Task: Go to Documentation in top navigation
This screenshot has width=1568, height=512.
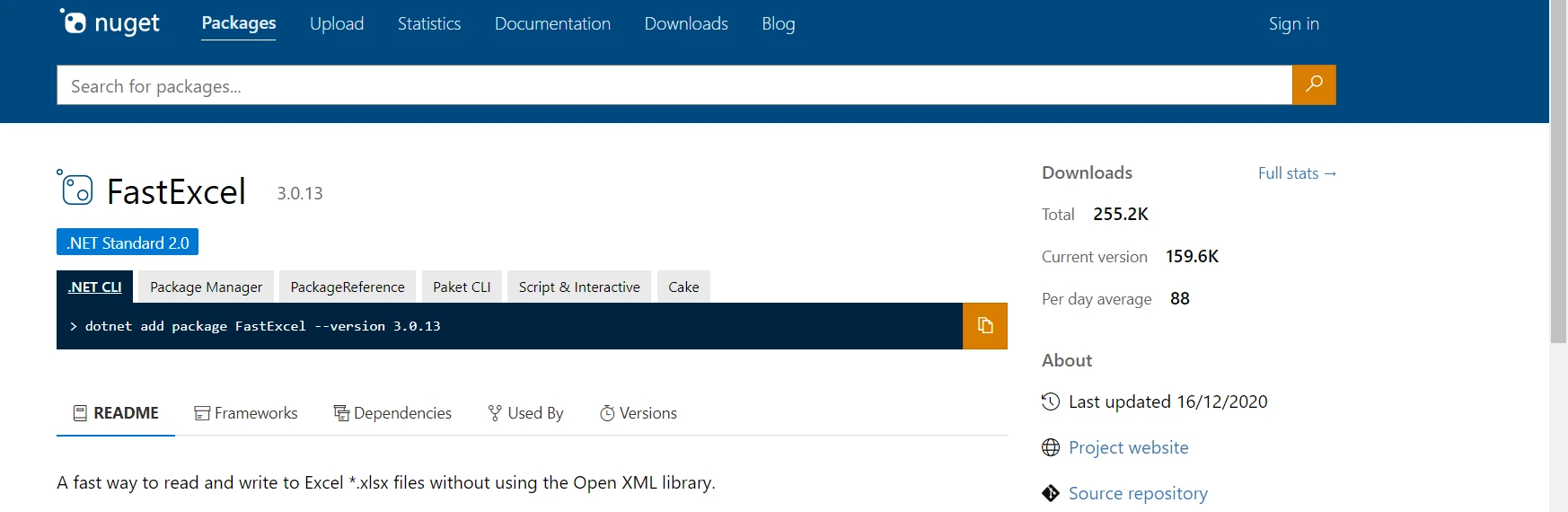Action: [x=552, y=24]
